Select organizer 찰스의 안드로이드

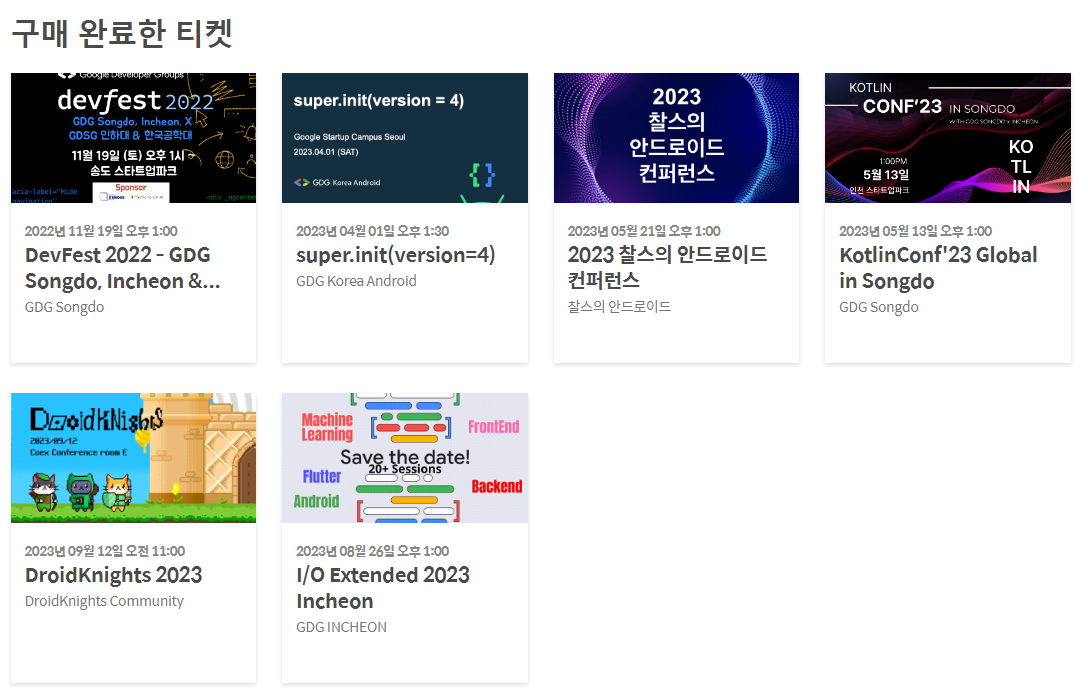tap(619, 306)
